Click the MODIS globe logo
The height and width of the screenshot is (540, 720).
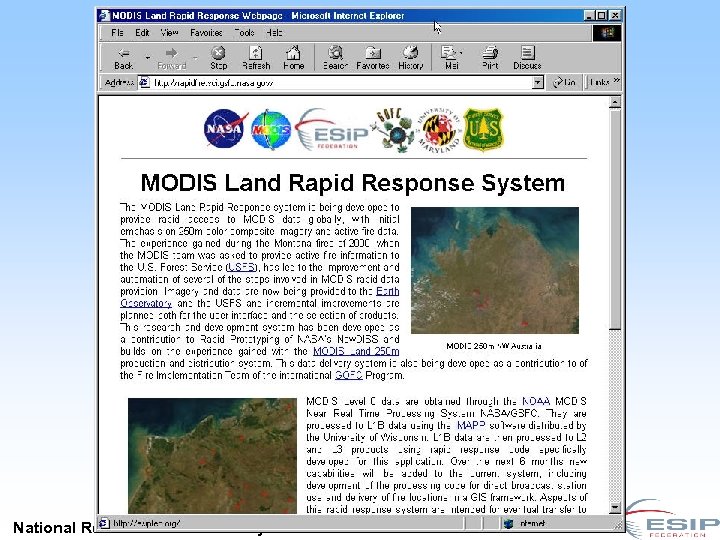coord(271,130)
